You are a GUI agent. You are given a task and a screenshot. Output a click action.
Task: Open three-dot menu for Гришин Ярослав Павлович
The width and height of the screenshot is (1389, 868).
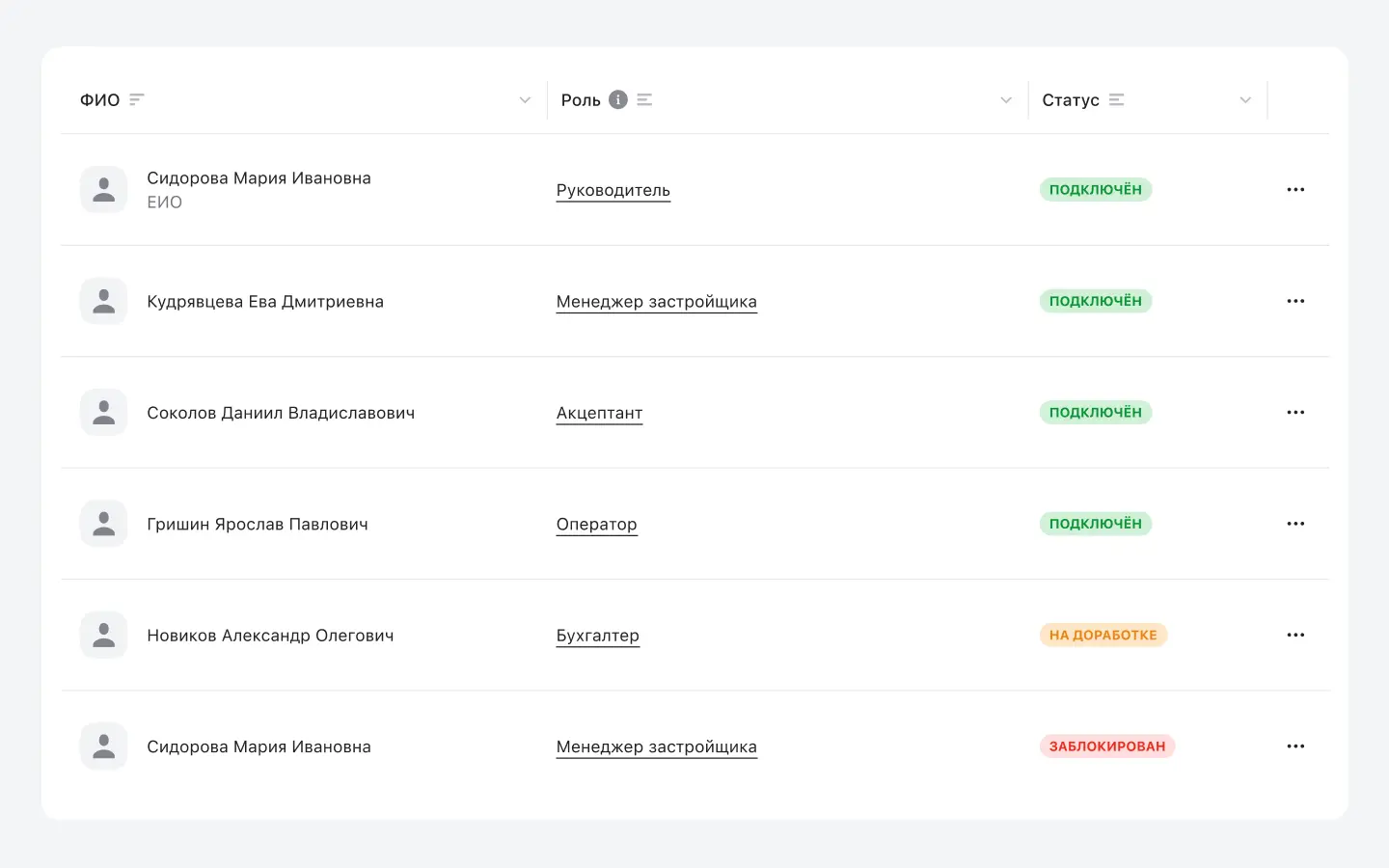point(1295,524)
